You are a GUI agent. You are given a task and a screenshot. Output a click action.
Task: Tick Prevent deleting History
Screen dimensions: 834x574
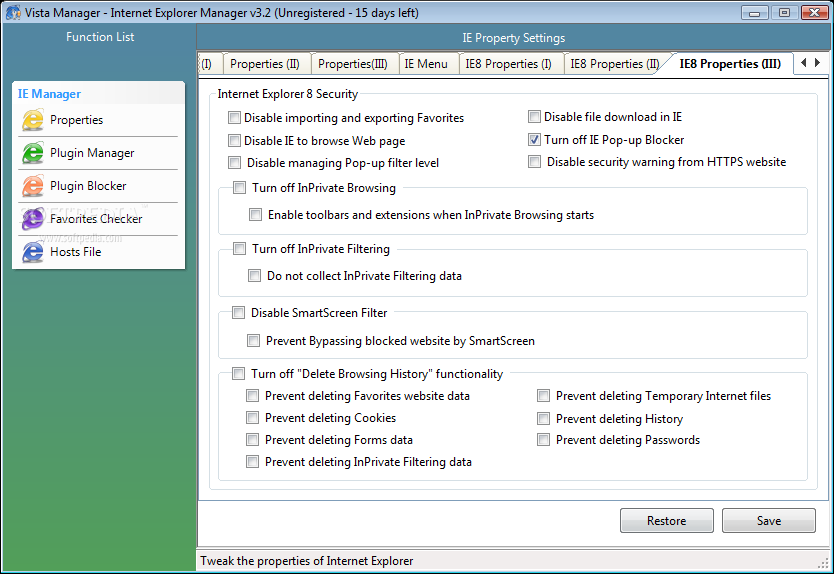[543, 419]
